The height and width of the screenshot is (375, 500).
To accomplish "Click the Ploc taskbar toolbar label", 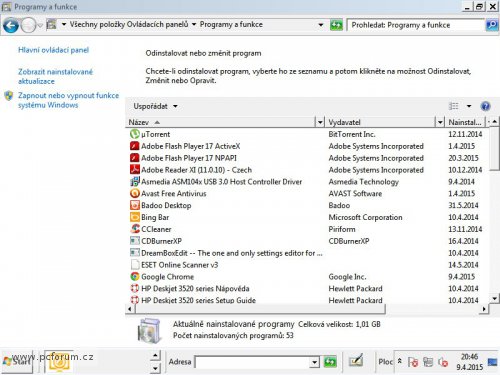I will point(385,362).
